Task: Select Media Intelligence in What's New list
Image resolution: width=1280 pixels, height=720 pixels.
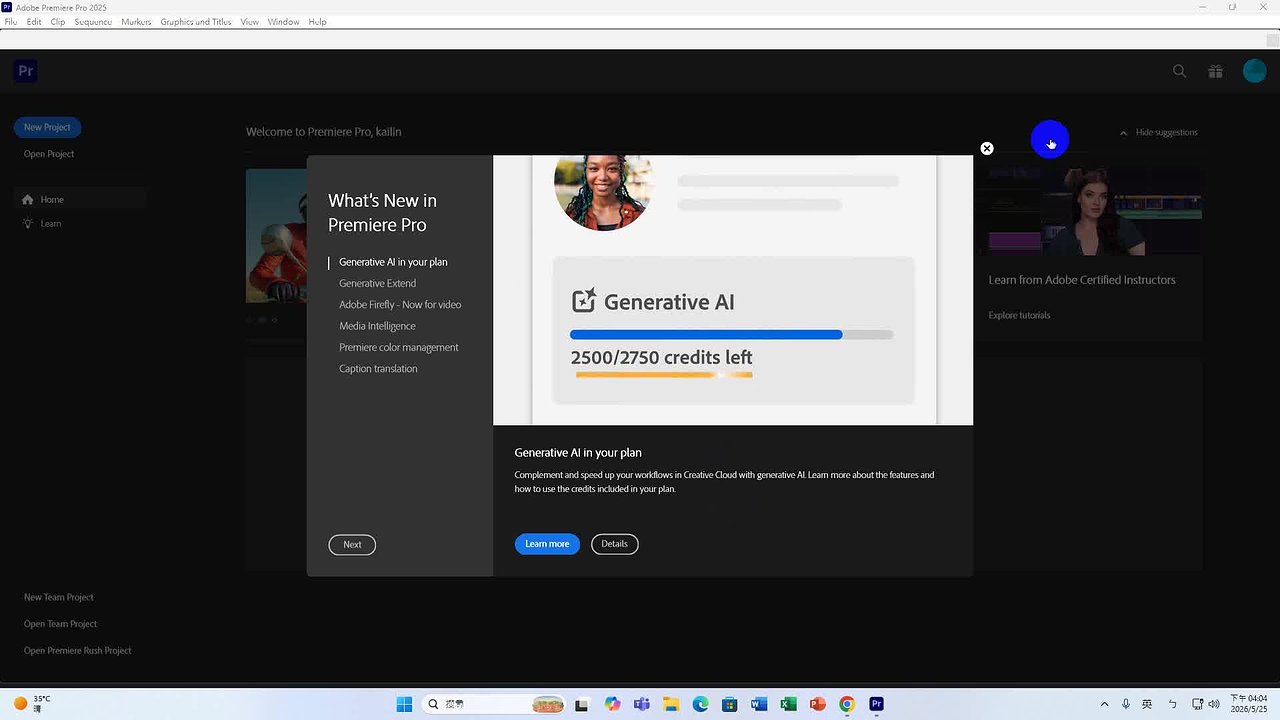Action: pos(377,326)
